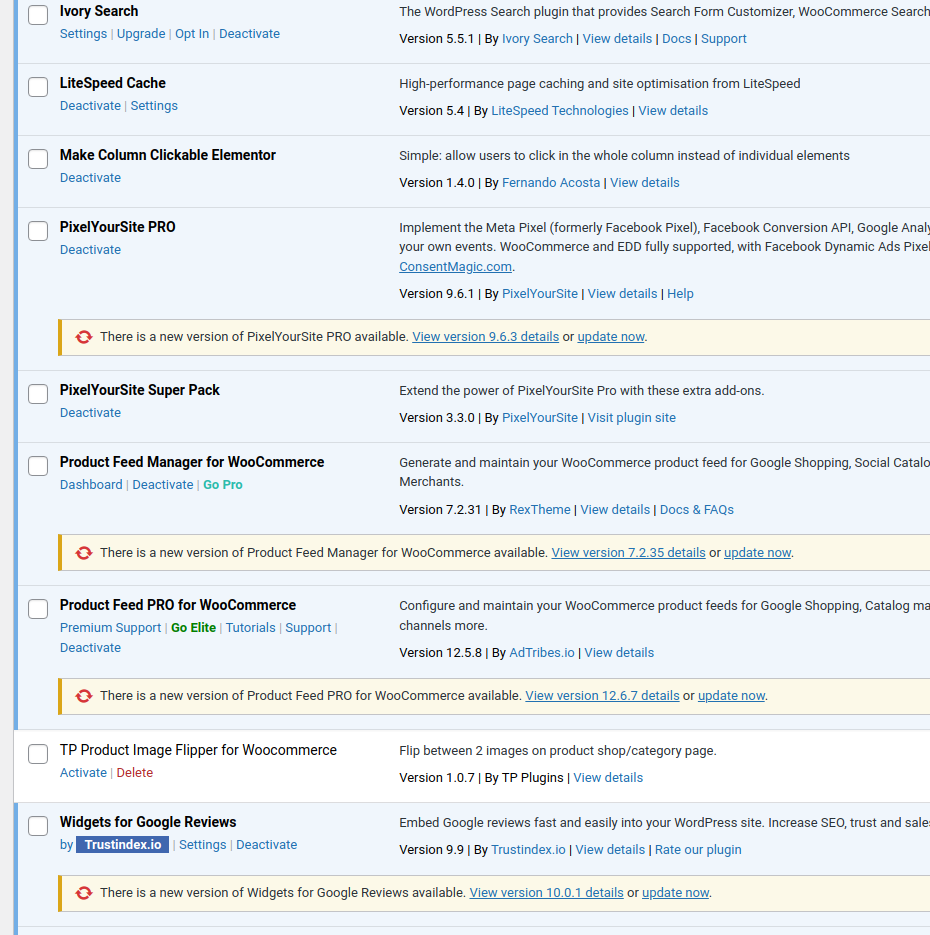The height and width of the screenshot is (935, 930).
Task: Click the Trustindex.io badge under Widgets for Google Reviews
Action: [x=122, y=845]
